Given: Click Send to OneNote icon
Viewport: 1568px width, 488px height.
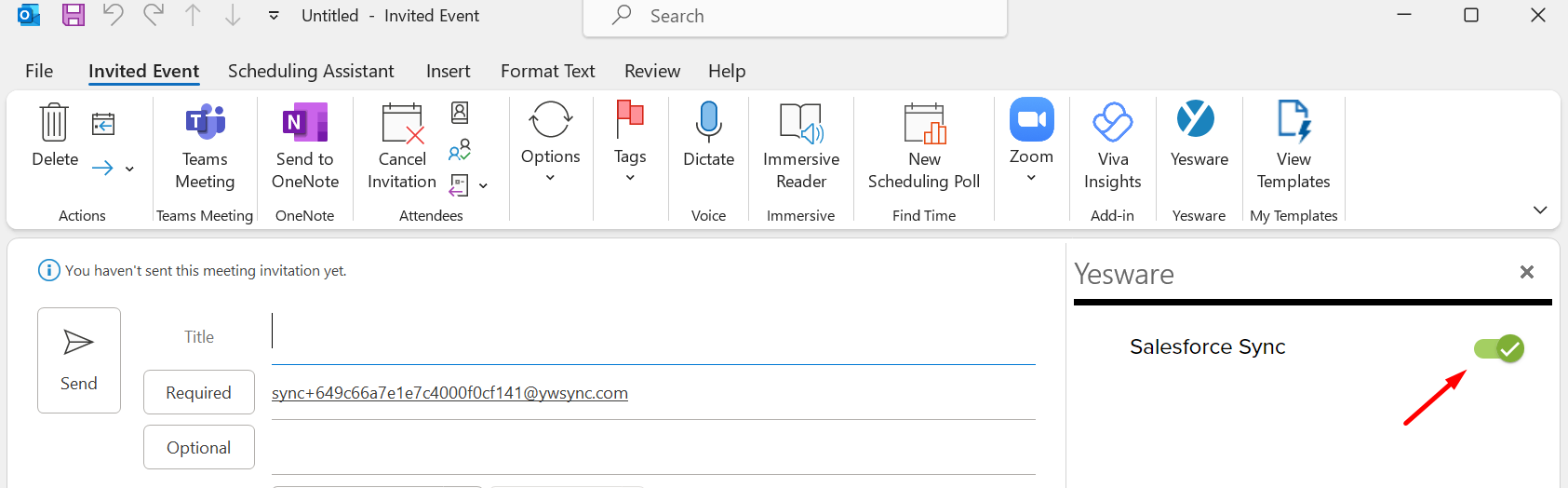Looking at the screenshot, I should (305, 123).
